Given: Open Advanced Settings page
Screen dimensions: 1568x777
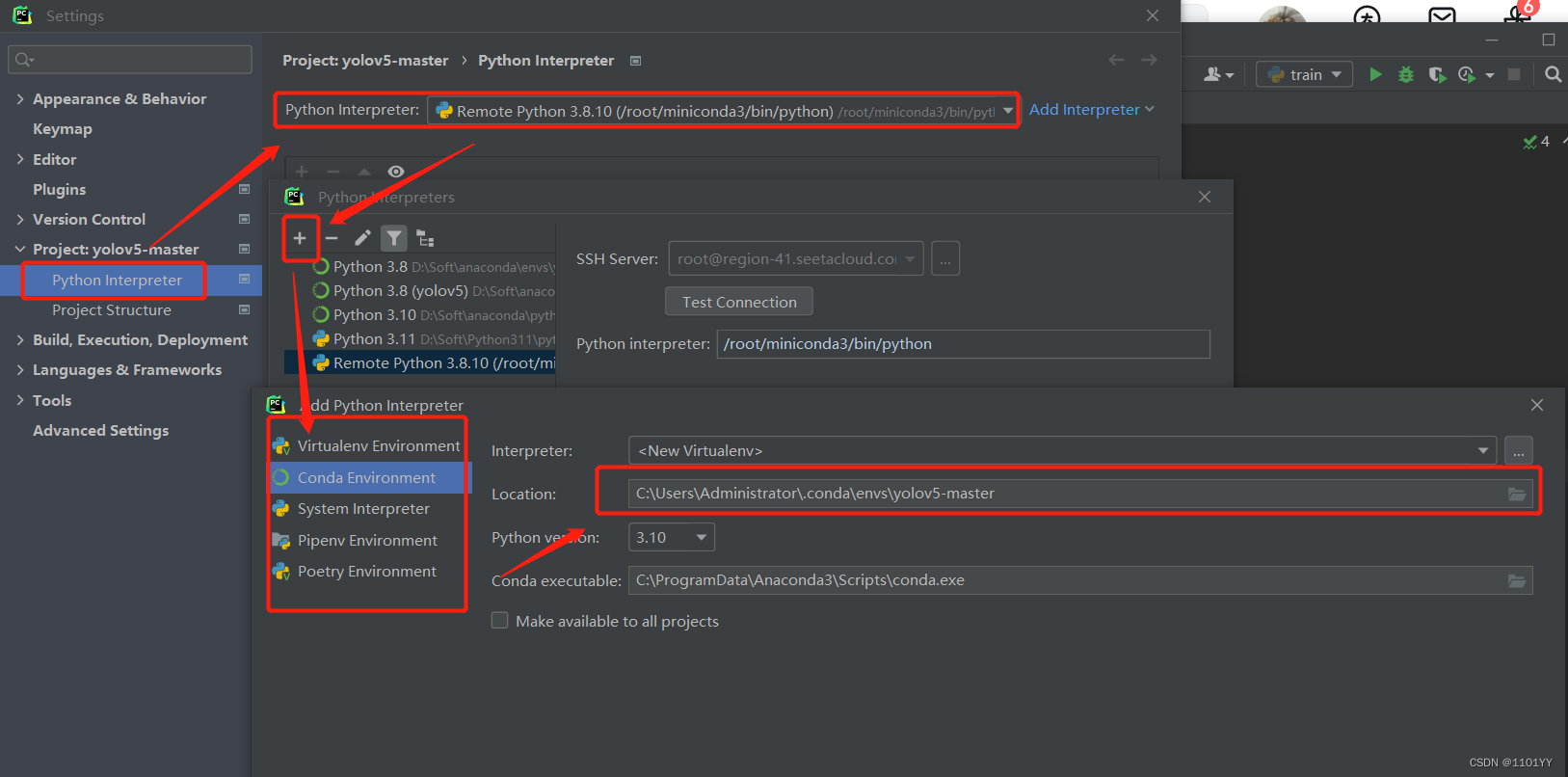Looking at the screenshot, I should coord(101,430).
